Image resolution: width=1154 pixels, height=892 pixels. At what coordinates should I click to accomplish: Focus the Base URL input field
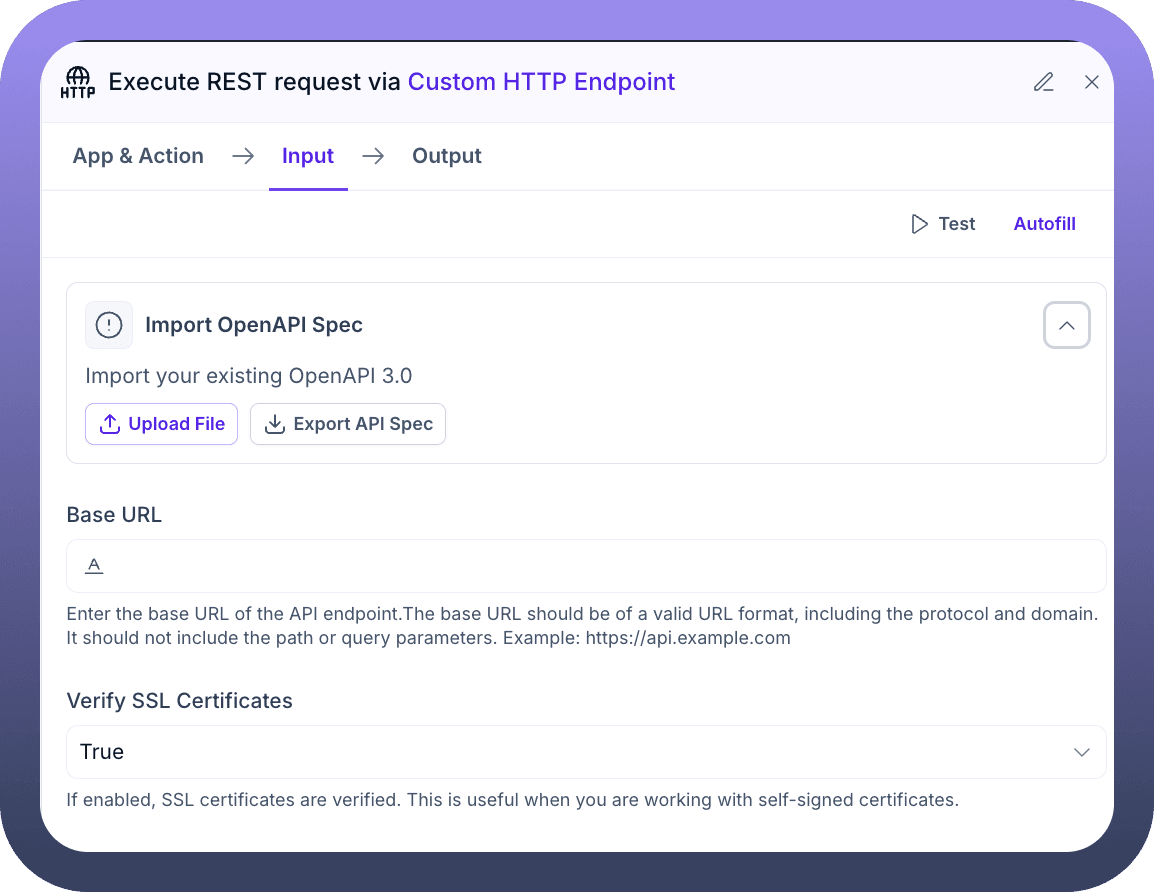tap(600, 566)
